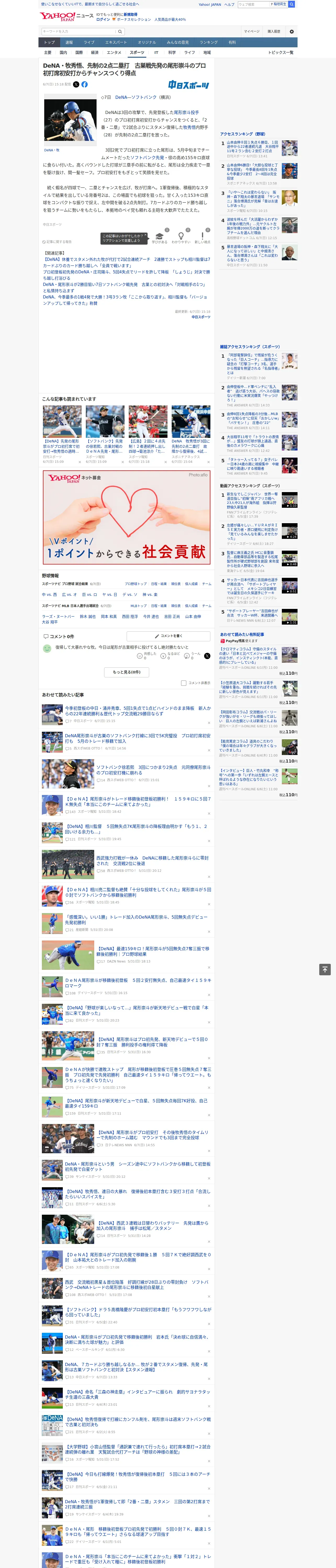Image resolution: width=336 pixels, height=1568 pixels.
Task: Click the Yahoo! JAPAN News logo
Action: 67,16
